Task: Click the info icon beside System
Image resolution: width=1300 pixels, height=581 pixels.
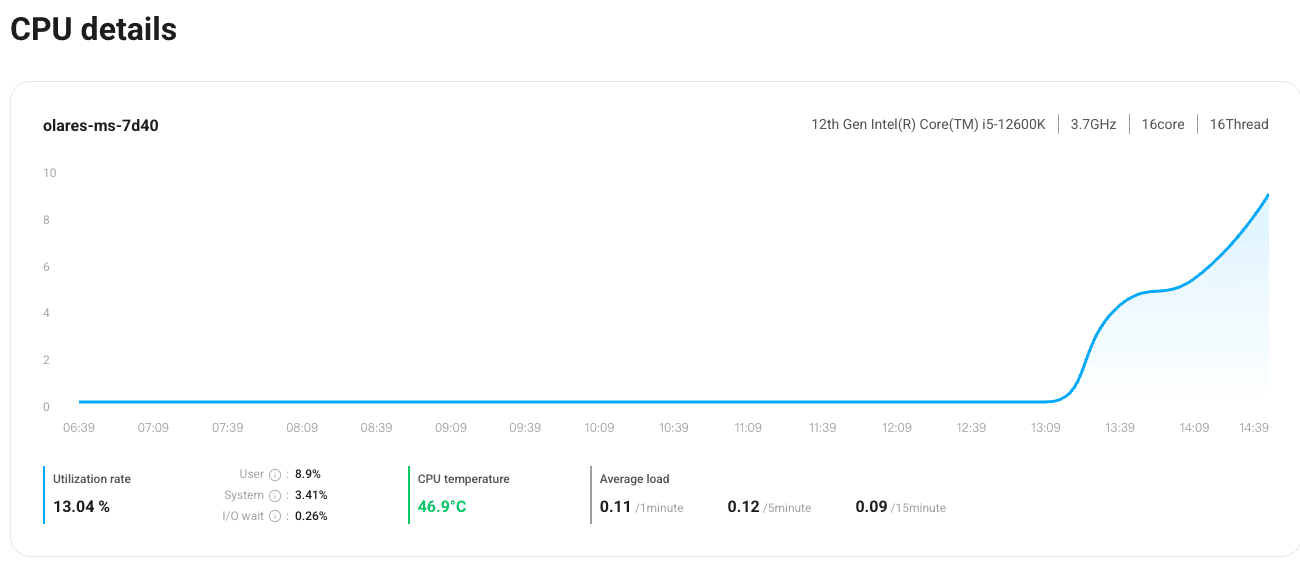Action: tap(275, 496)
